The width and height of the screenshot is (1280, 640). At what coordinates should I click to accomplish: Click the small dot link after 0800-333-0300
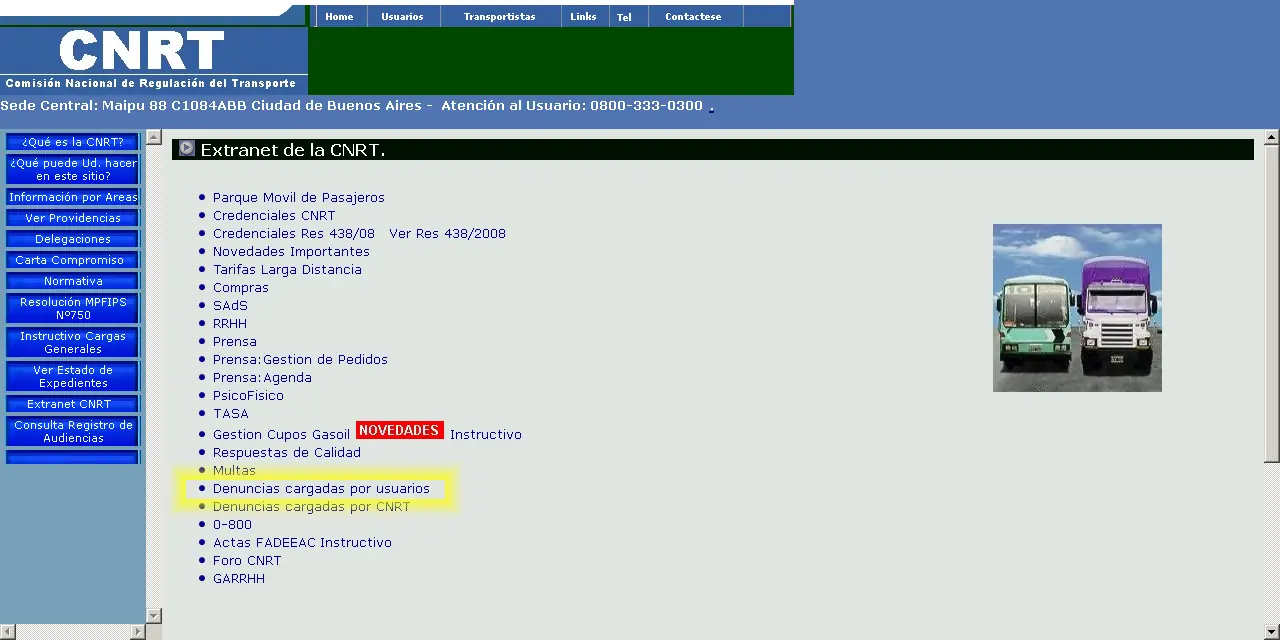click(x=711, y=107)
